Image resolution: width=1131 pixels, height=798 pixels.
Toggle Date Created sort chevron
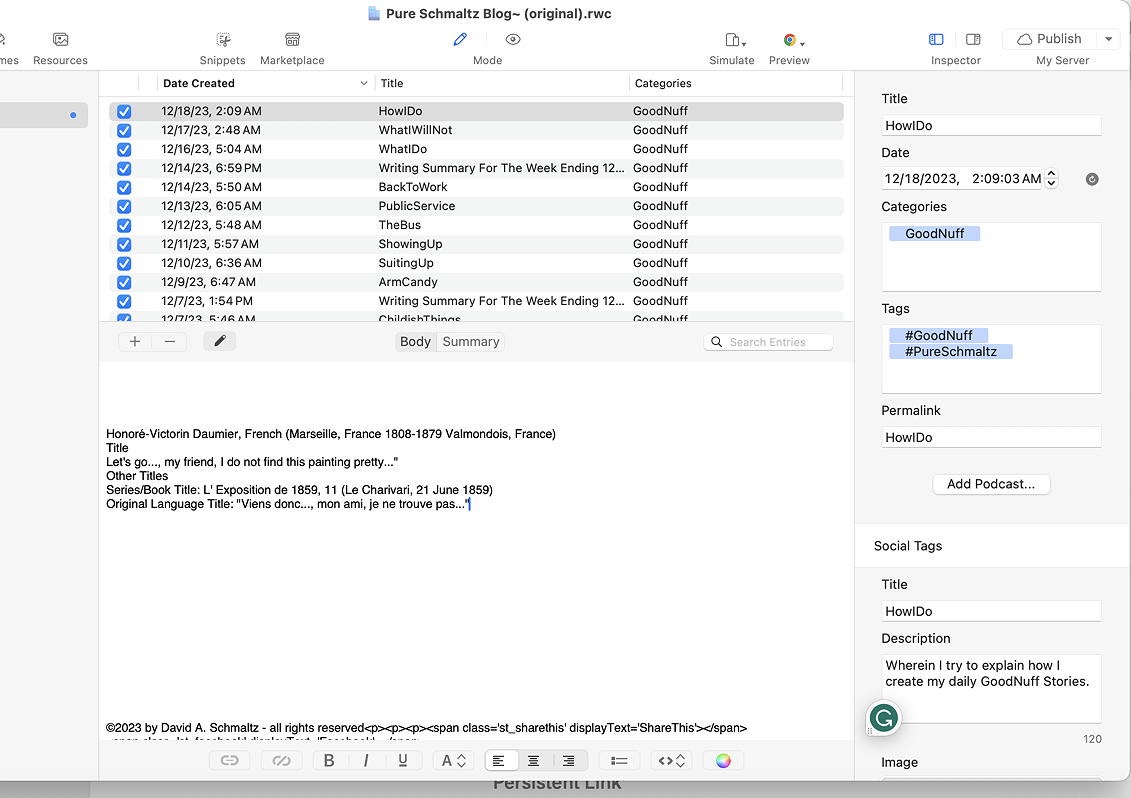pyautogui.click(x=364, y=83)
